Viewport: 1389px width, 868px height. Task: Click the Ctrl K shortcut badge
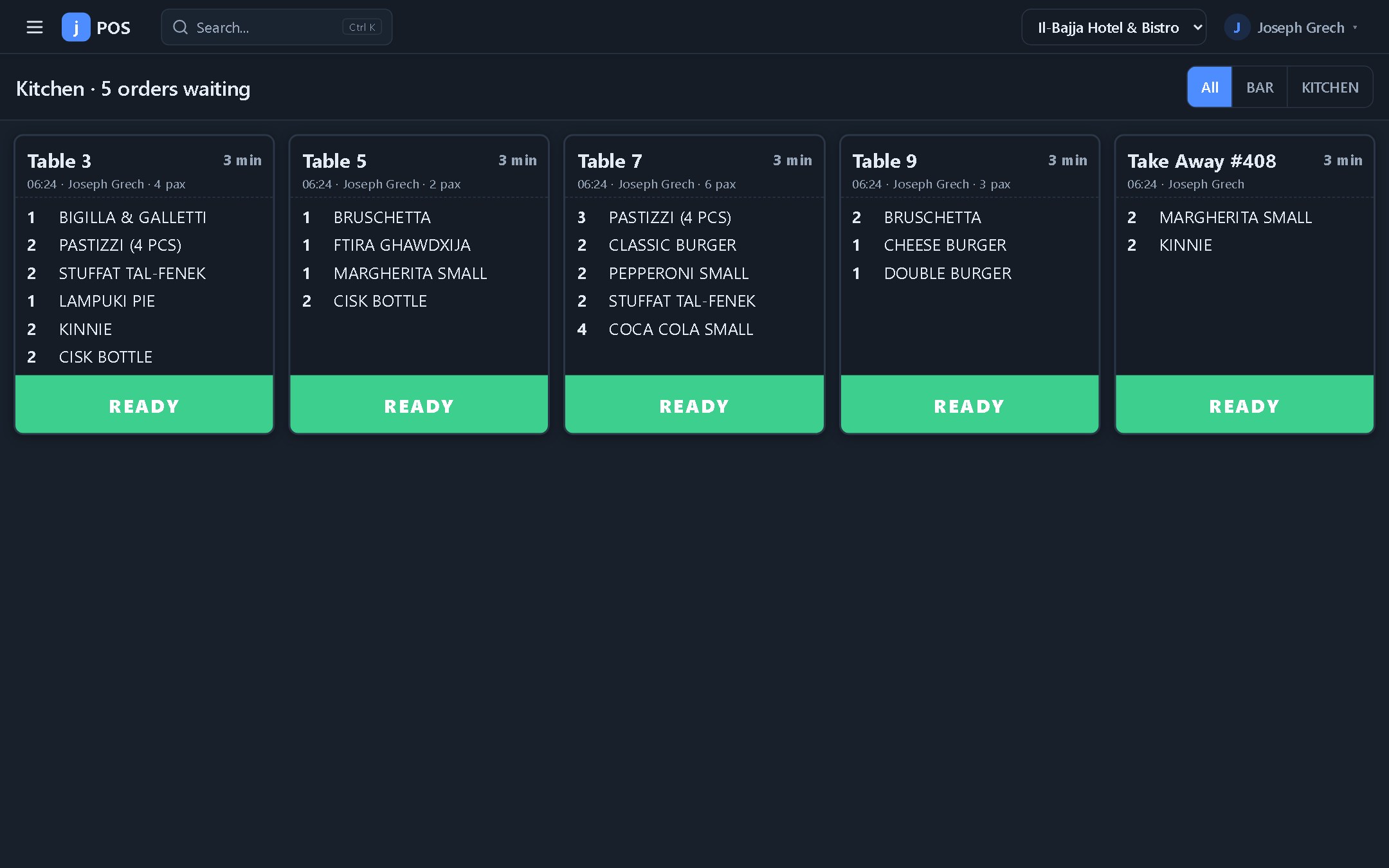pos(362,27)
